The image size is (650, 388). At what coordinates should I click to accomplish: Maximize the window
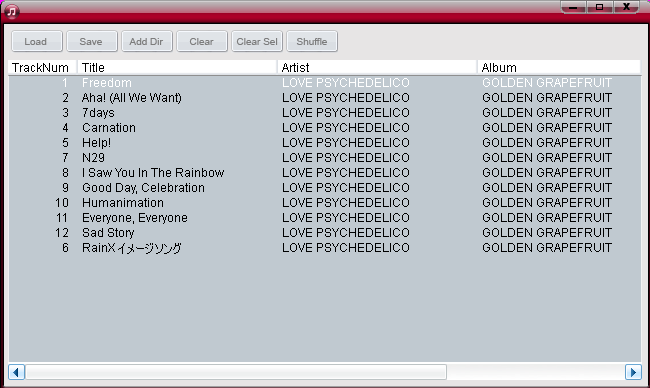tap(599, 7)
